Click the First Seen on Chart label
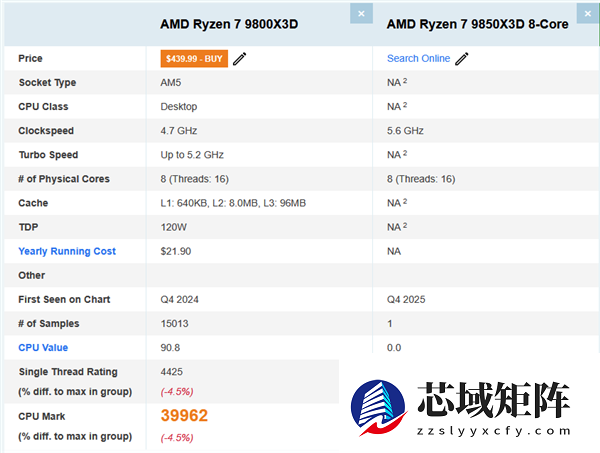 point(64,300)
